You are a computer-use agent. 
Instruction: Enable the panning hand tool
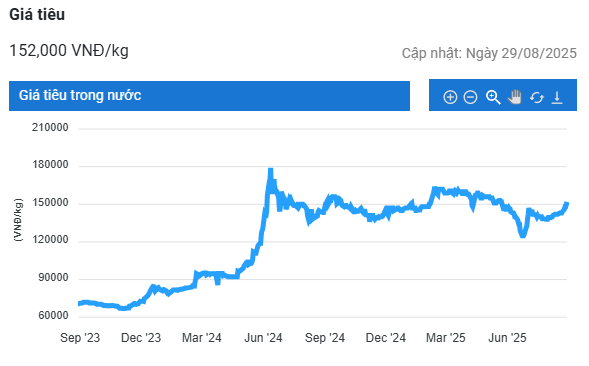(515, 97)
